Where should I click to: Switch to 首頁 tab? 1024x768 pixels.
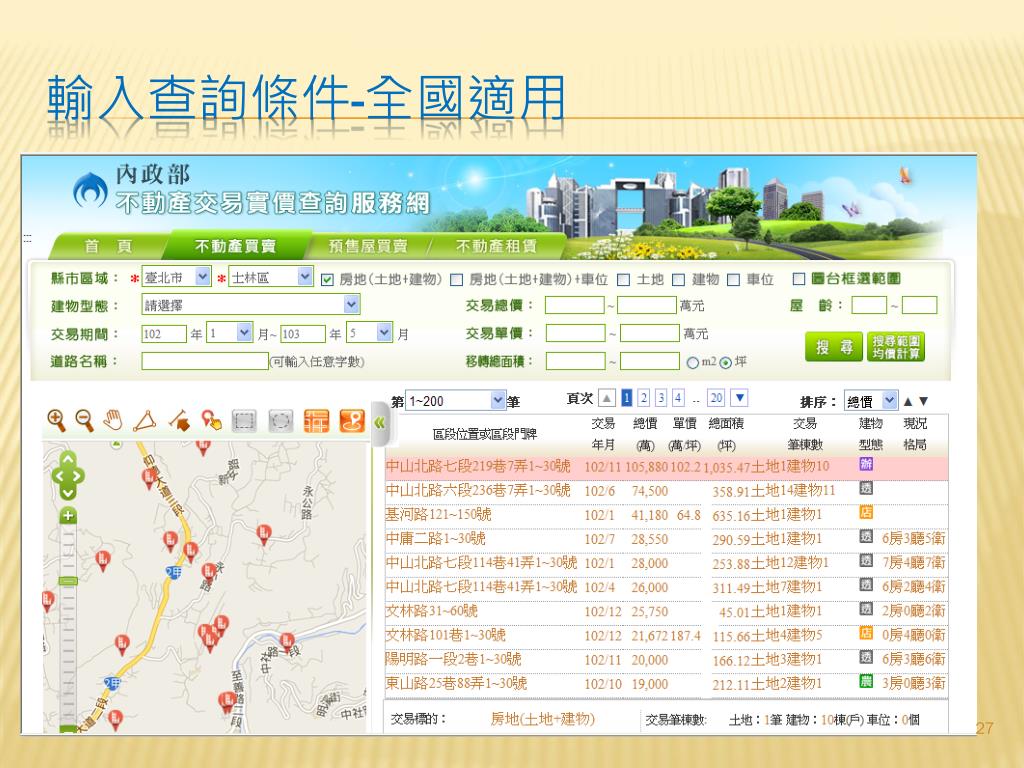click(x=108, y=246)
